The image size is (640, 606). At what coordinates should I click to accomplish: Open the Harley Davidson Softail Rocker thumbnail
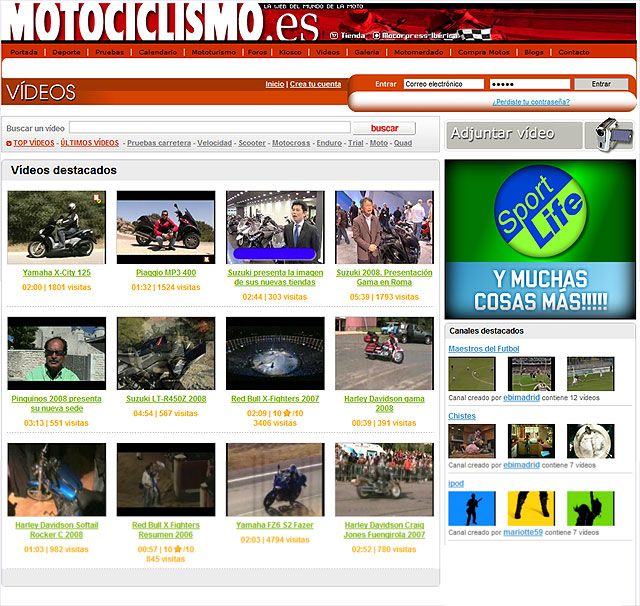(x=57, y=479)
